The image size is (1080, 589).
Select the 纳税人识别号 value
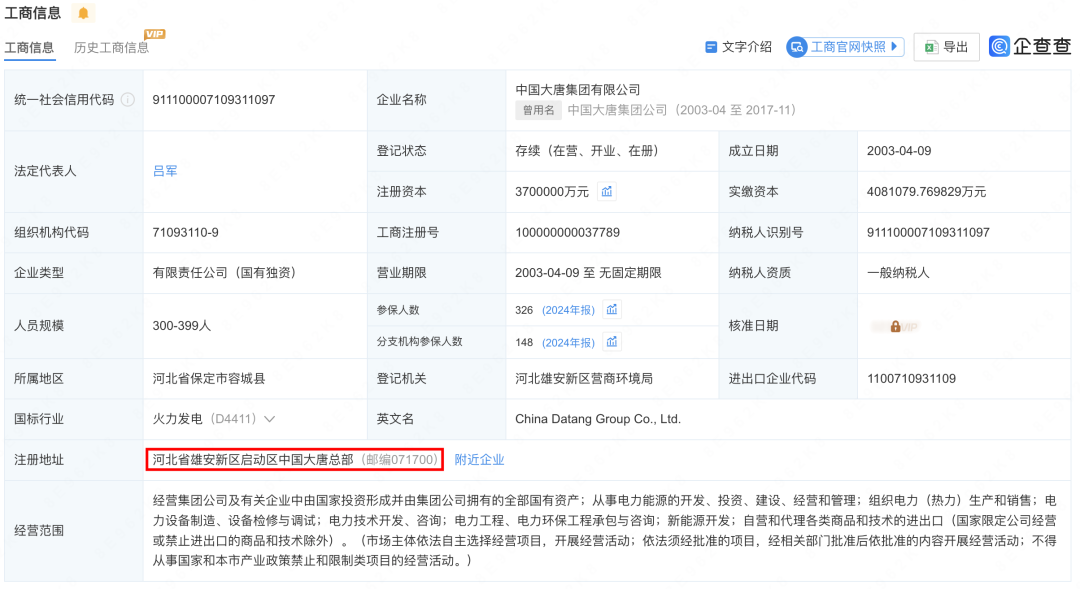(x=928, y=232)
